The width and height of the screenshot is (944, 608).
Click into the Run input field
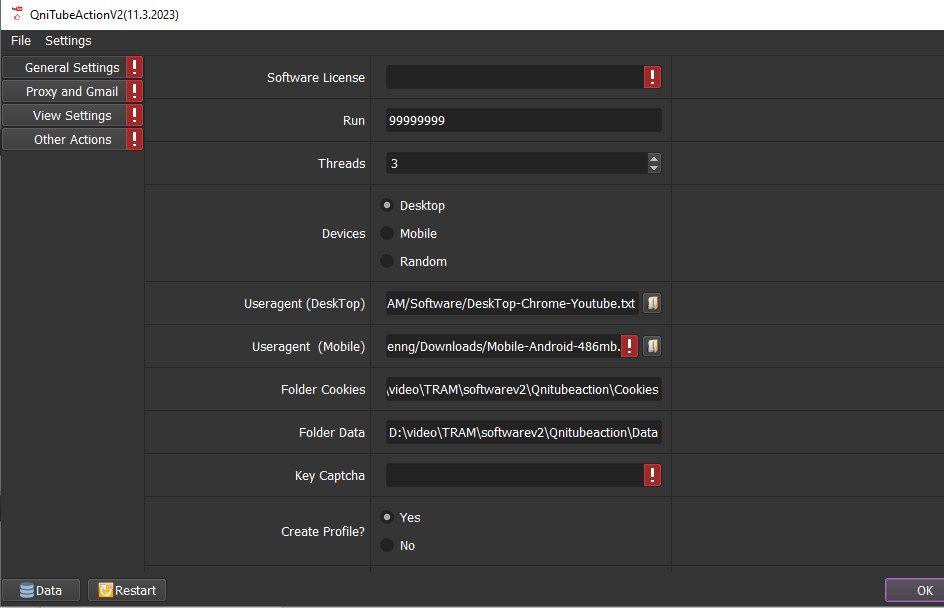pos(523,120)
